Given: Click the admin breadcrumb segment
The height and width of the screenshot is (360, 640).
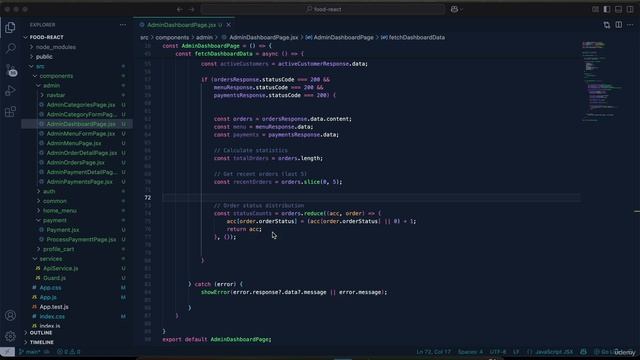Looking at the screenshot, I should coord(204,37).
